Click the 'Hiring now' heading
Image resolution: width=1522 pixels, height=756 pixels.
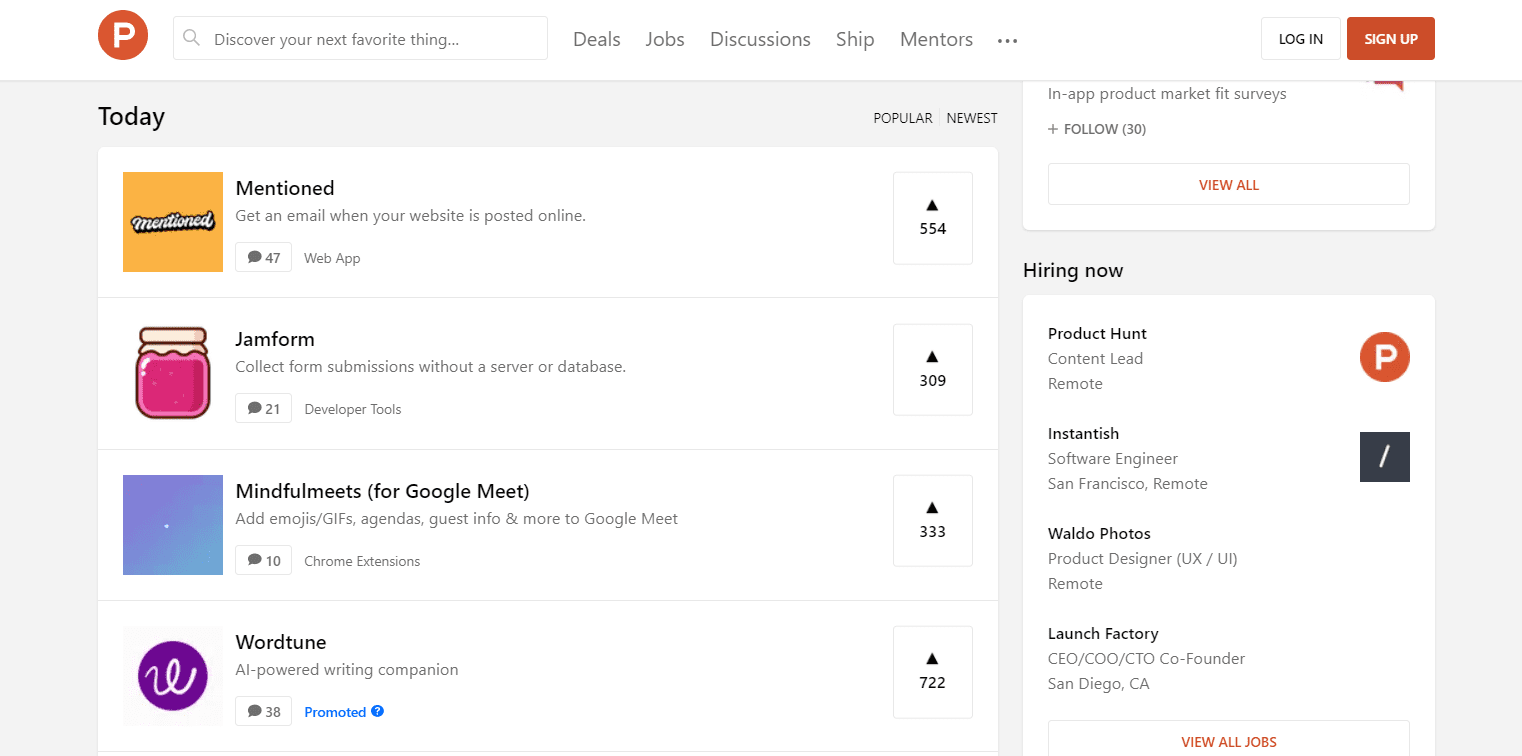(1073, 271)
